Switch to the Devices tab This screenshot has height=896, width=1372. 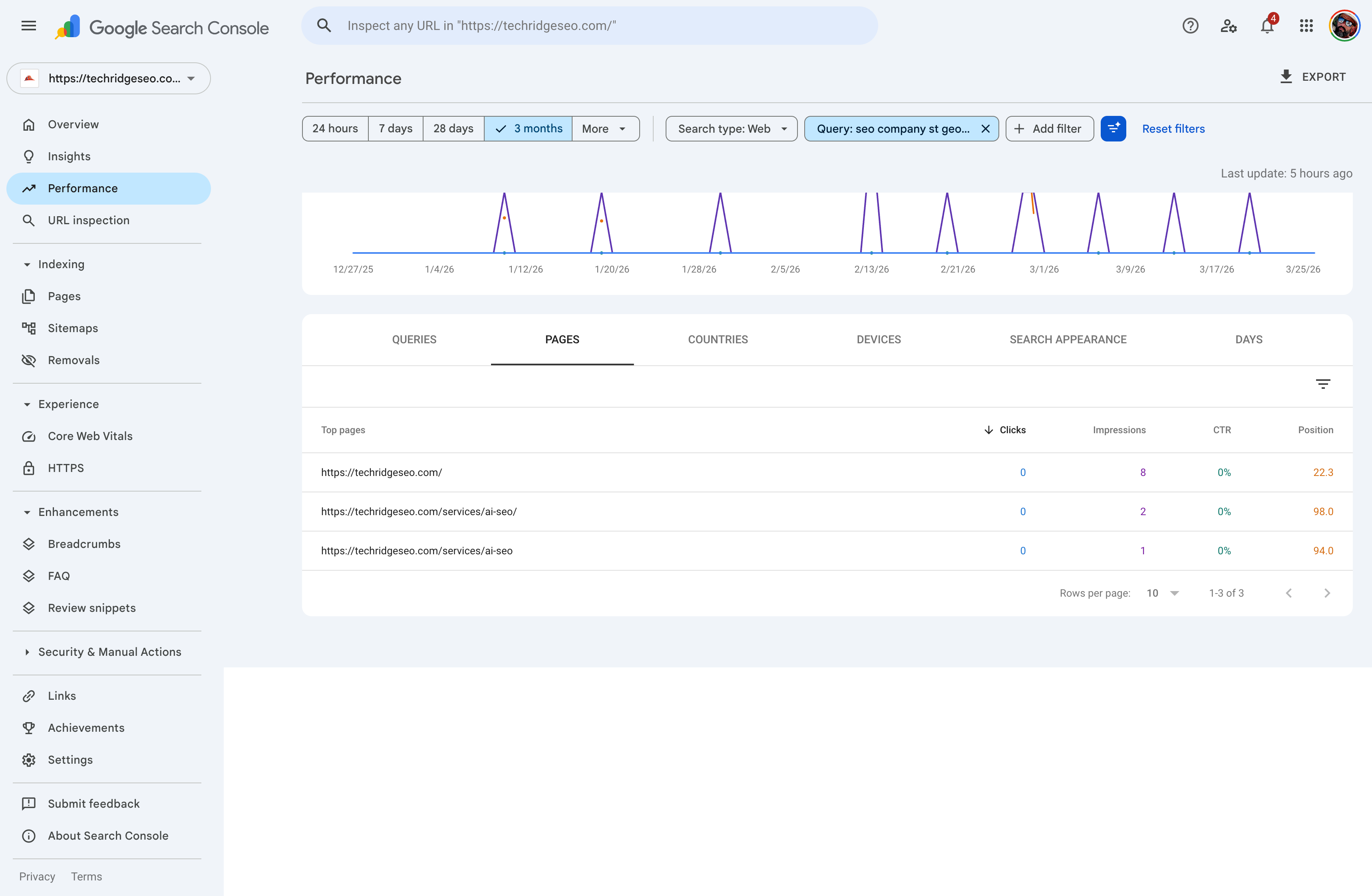[x=879, y=340]
